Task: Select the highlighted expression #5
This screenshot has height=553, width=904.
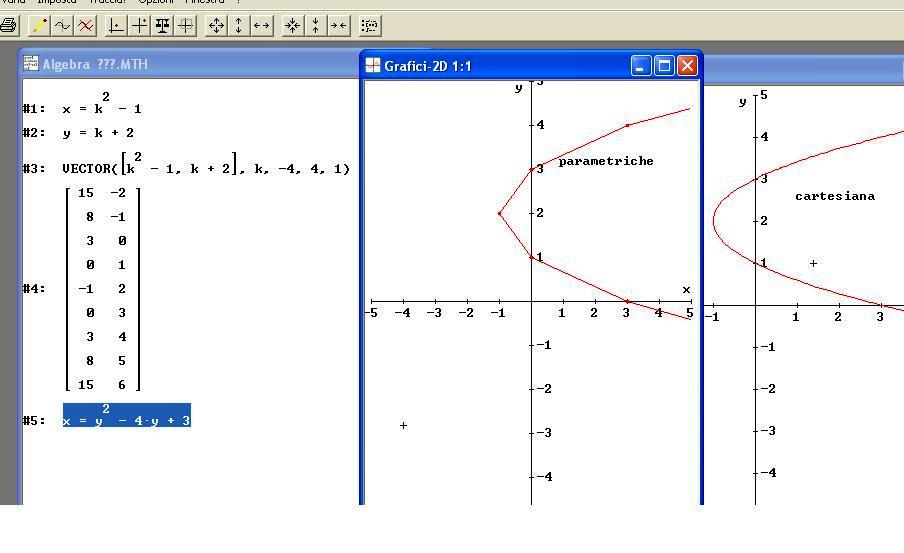Action: tap(127, 415)
